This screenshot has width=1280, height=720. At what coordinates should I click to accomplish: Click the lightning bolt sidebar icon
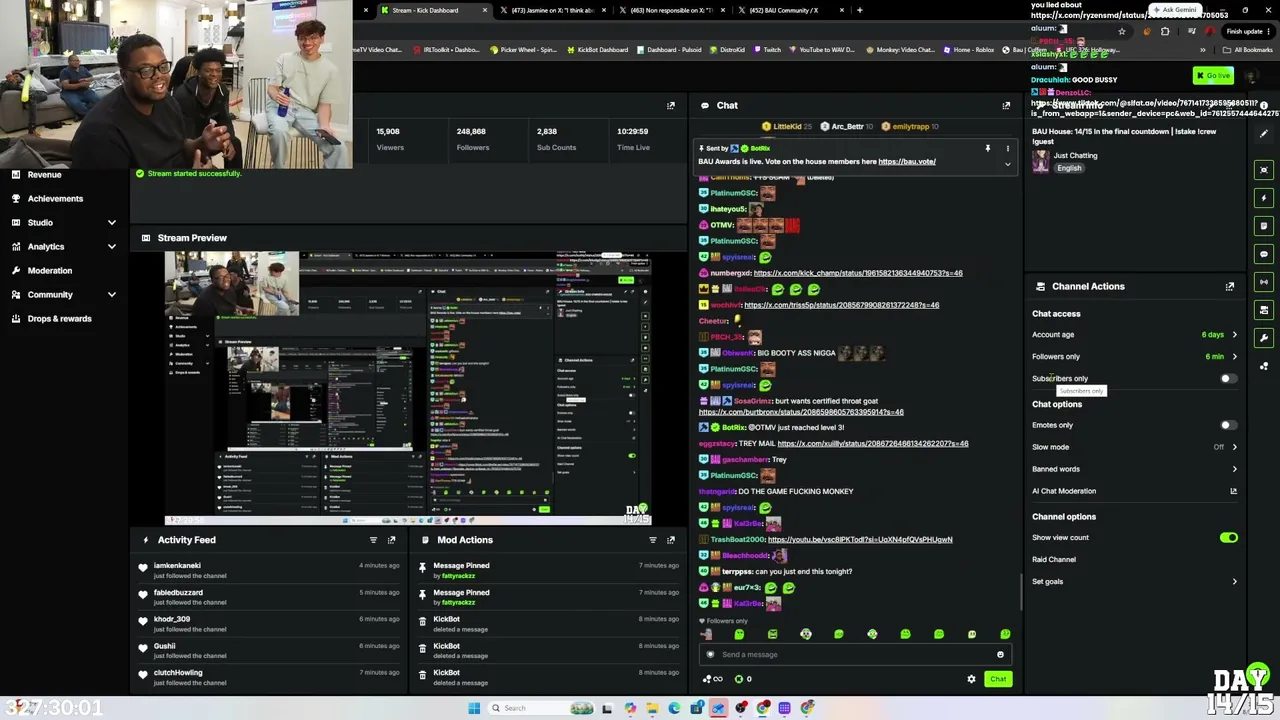point(1264,198)
